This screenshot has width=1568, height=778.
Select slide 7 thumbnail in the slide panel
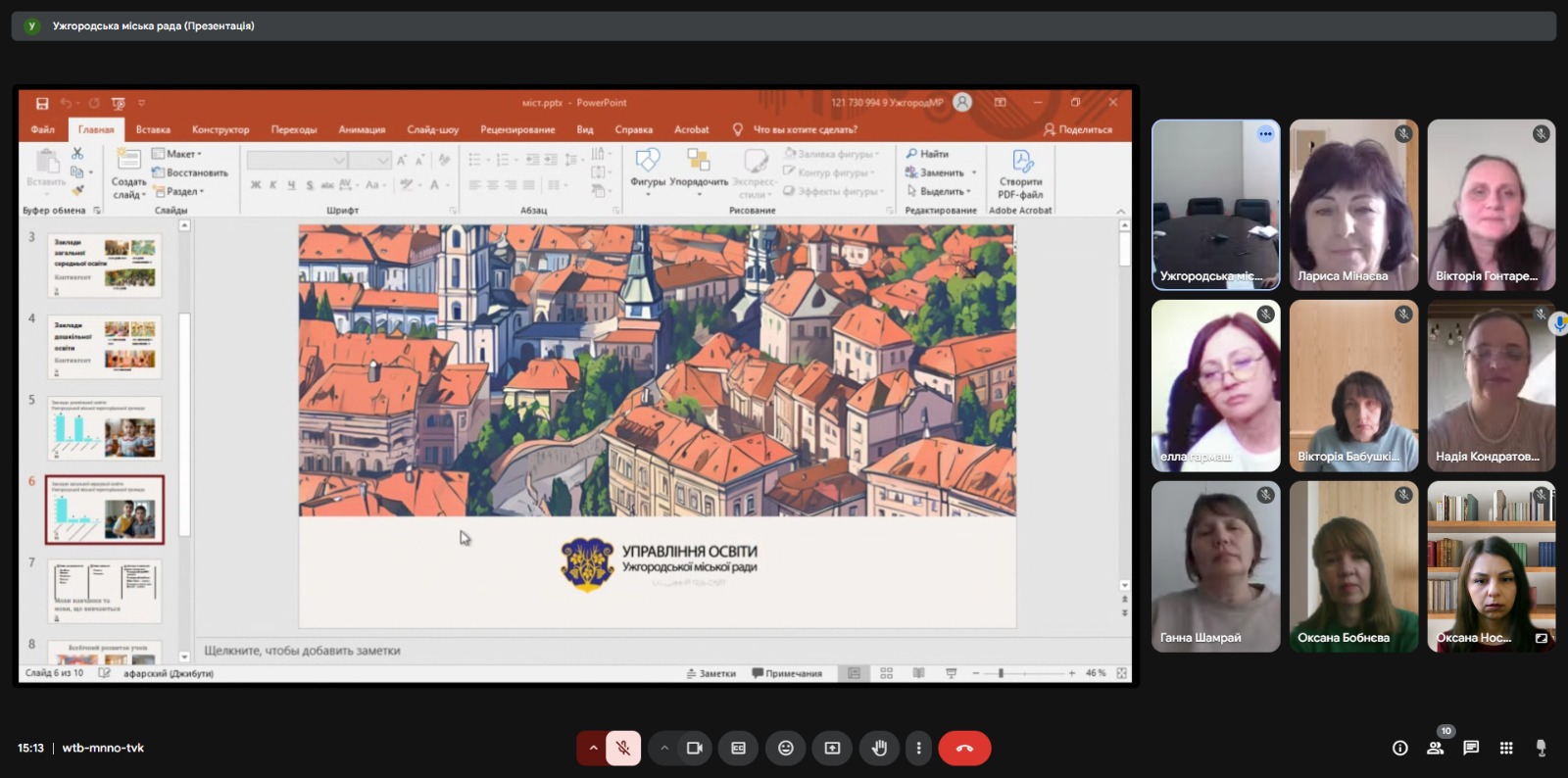click(105, 591)
